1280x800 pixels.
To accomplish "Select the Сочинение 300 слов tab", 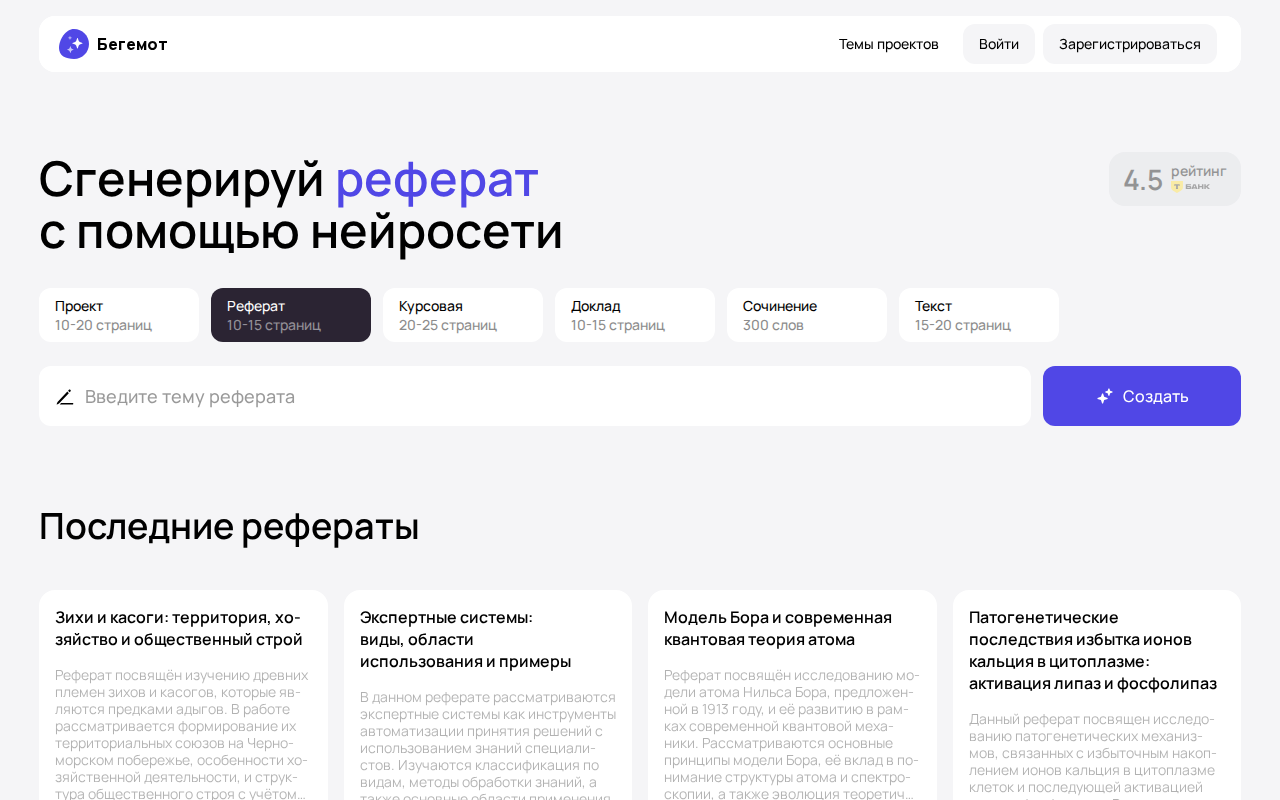I will pos(807,315).
